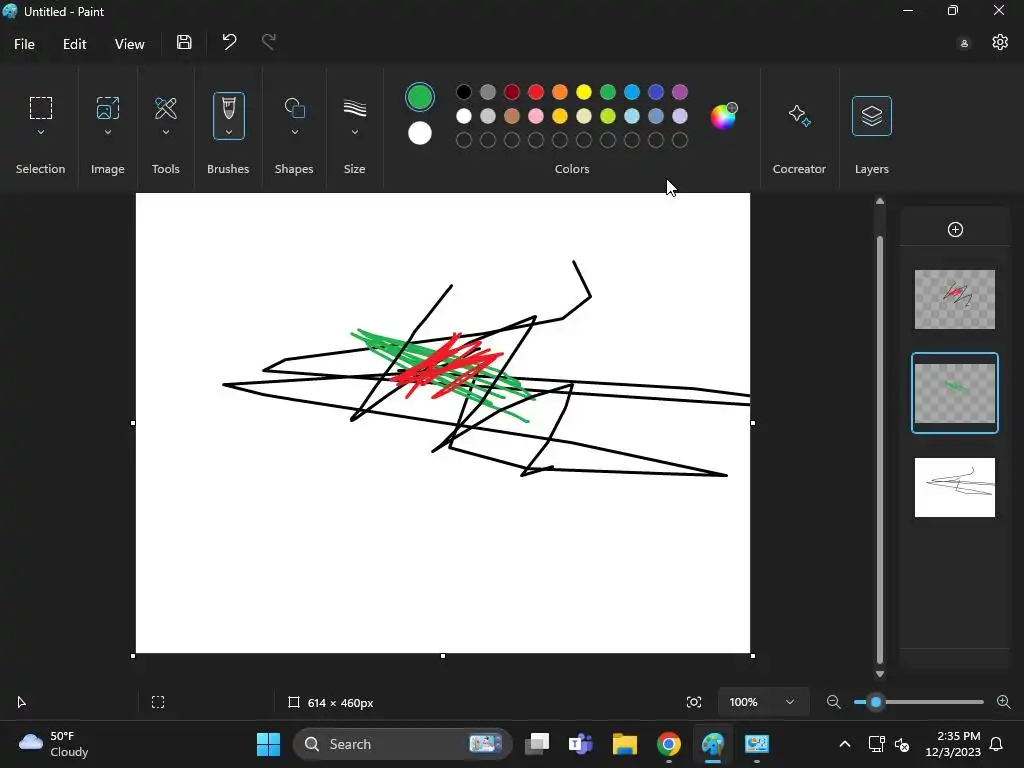Pick the yellow color swatch
Image resolution: width=1024 pixels, height=768 pixels.
click(x=584, y=92)
